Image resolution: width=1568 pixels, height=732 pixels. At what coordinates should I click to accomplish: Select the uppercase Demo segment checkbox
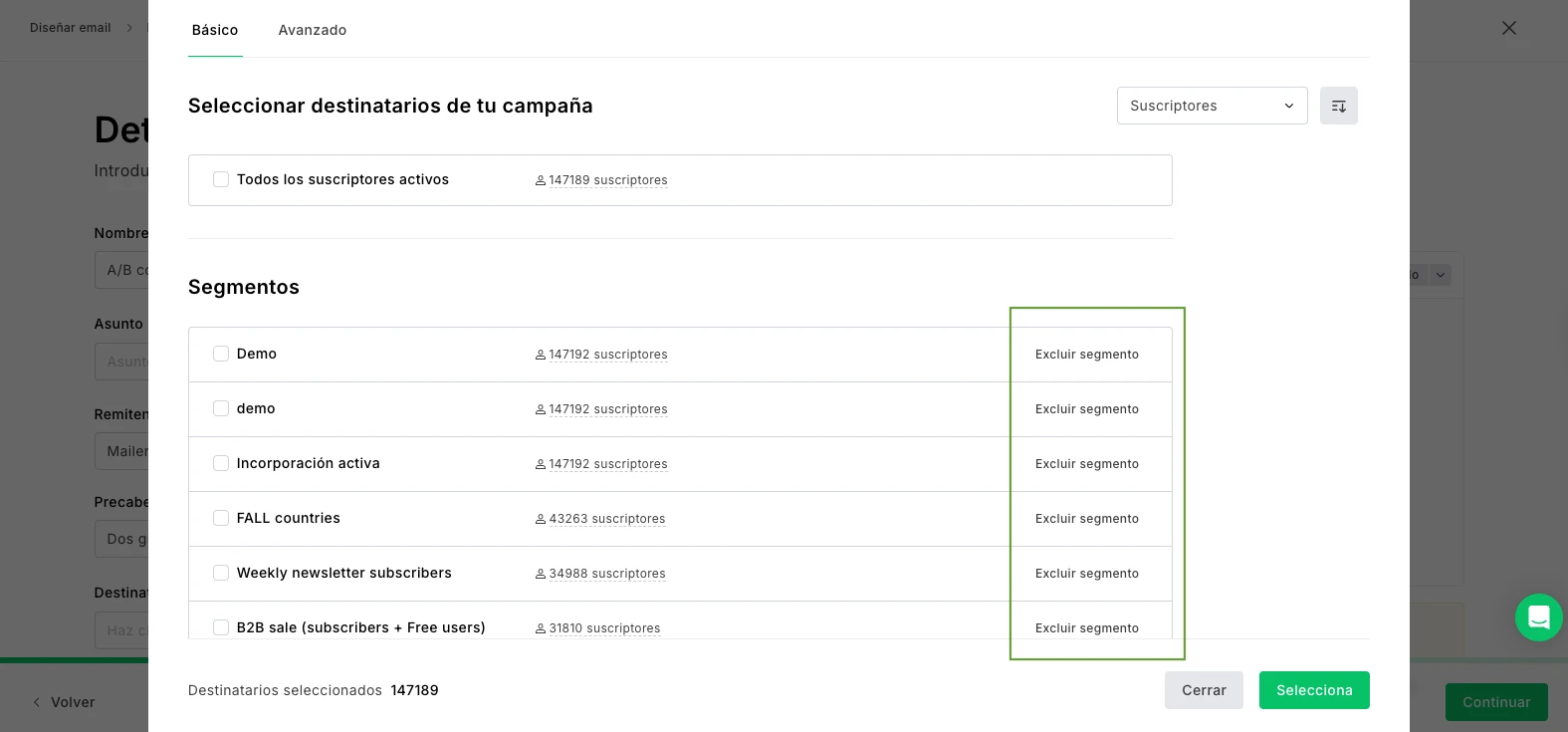pyautogui.click(x=221, y=354)
